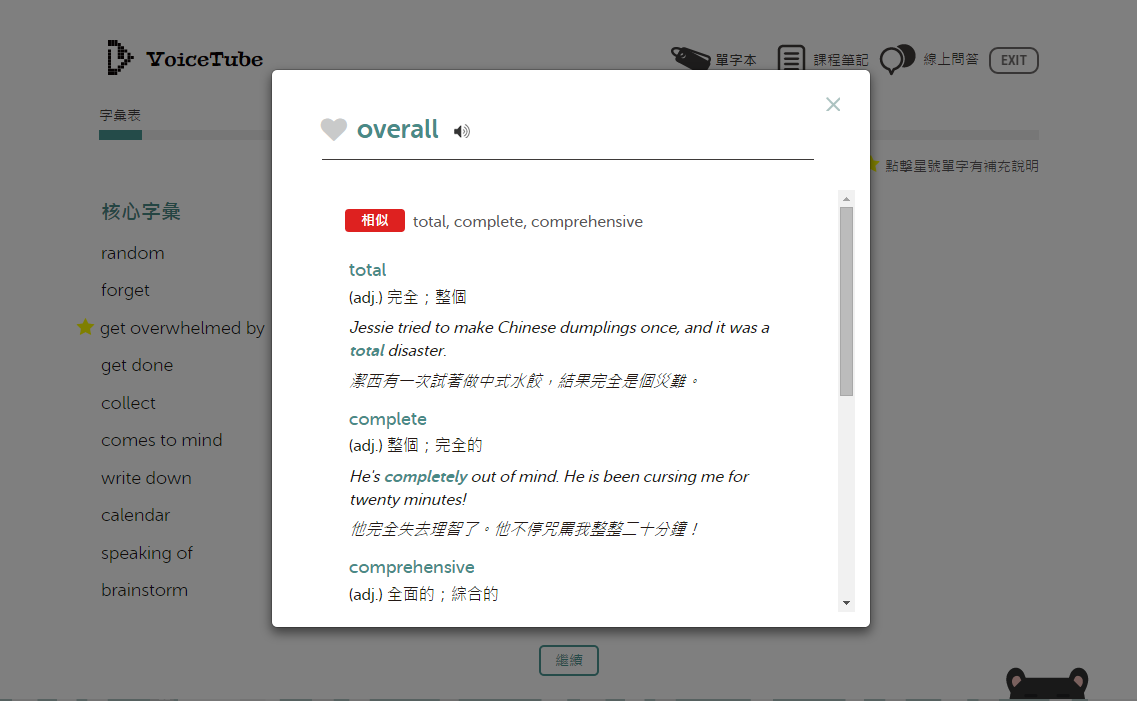Screen dimensions: 1137x701
Task: Open 線上問答 chat bubble icon
Action: pyautogui.click(x=897, y=59)
